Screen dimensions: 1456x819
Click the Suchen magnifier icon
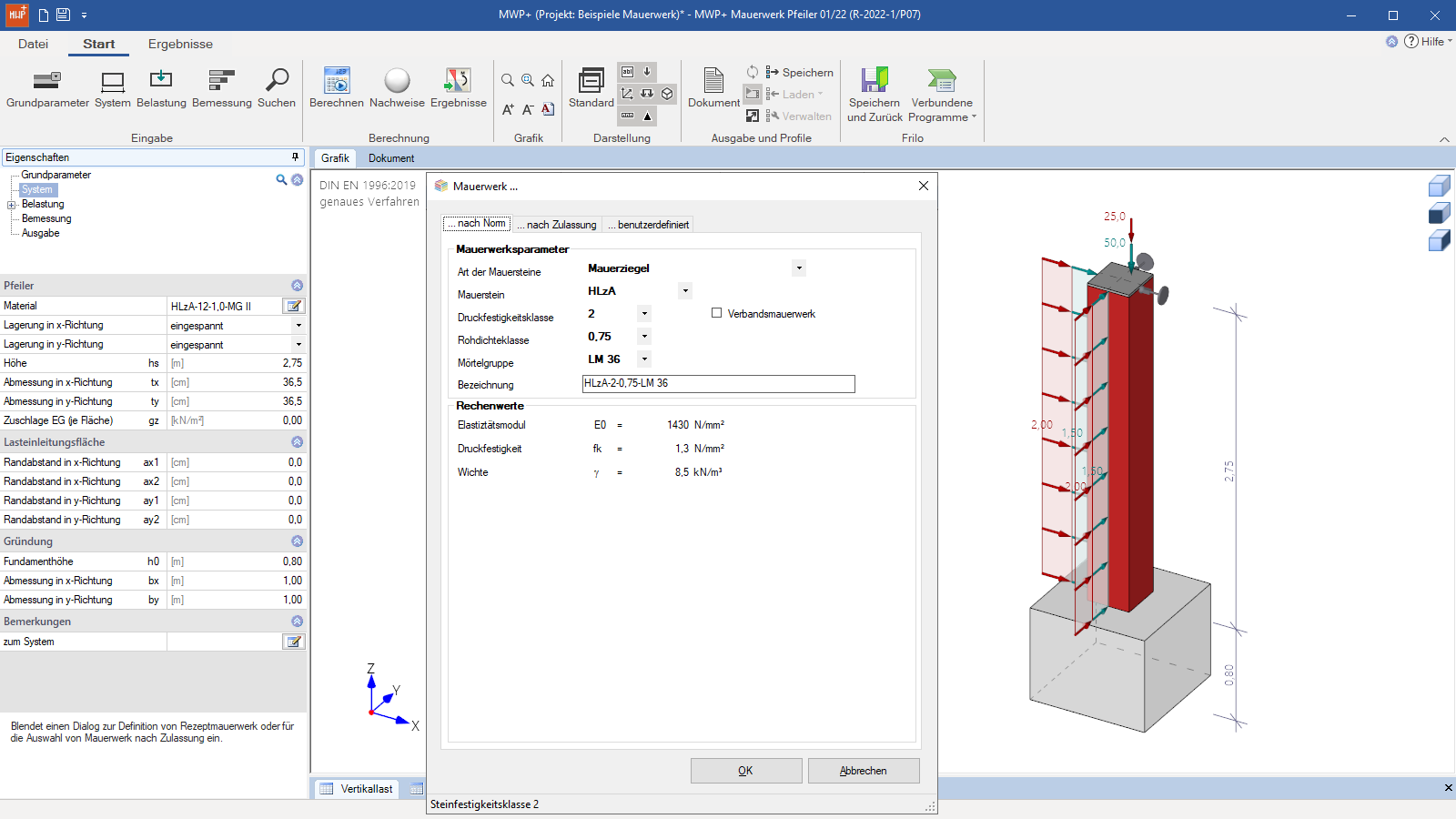(x=277, y=89)
